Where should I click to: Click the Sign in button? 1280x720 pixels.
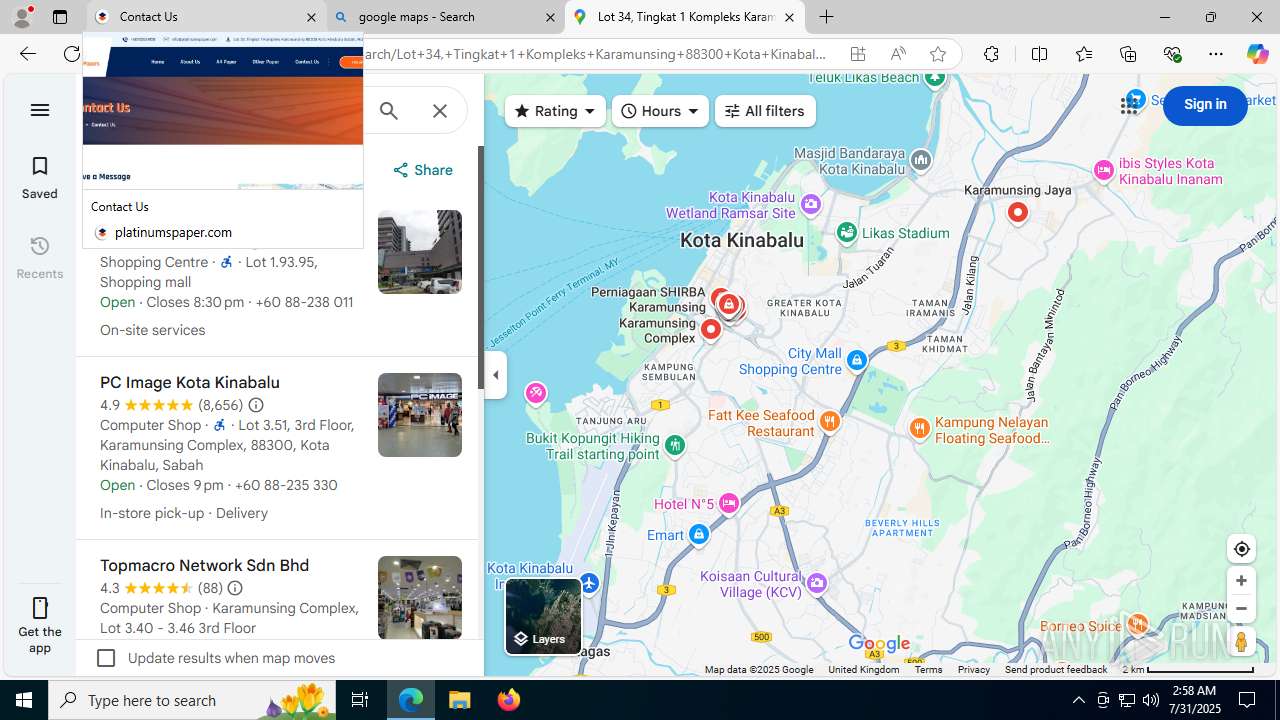tap(1205, 105)
